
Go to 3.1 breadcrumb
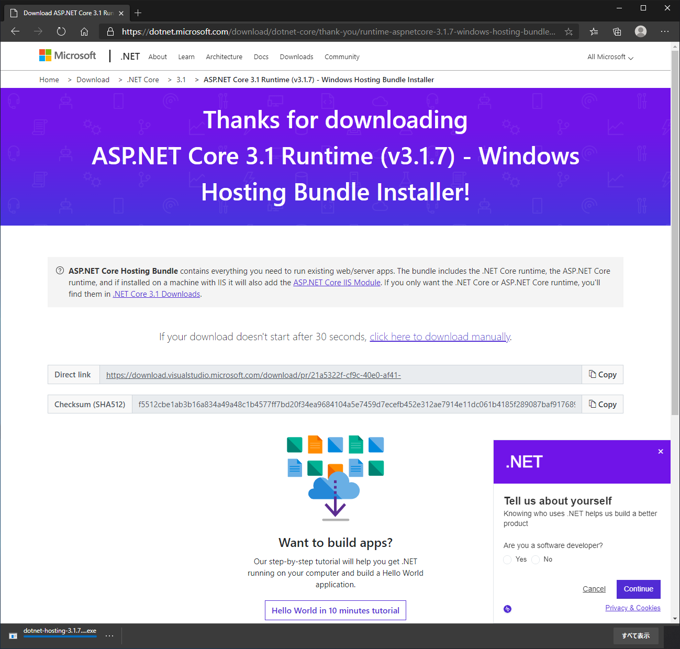(181, 80)
